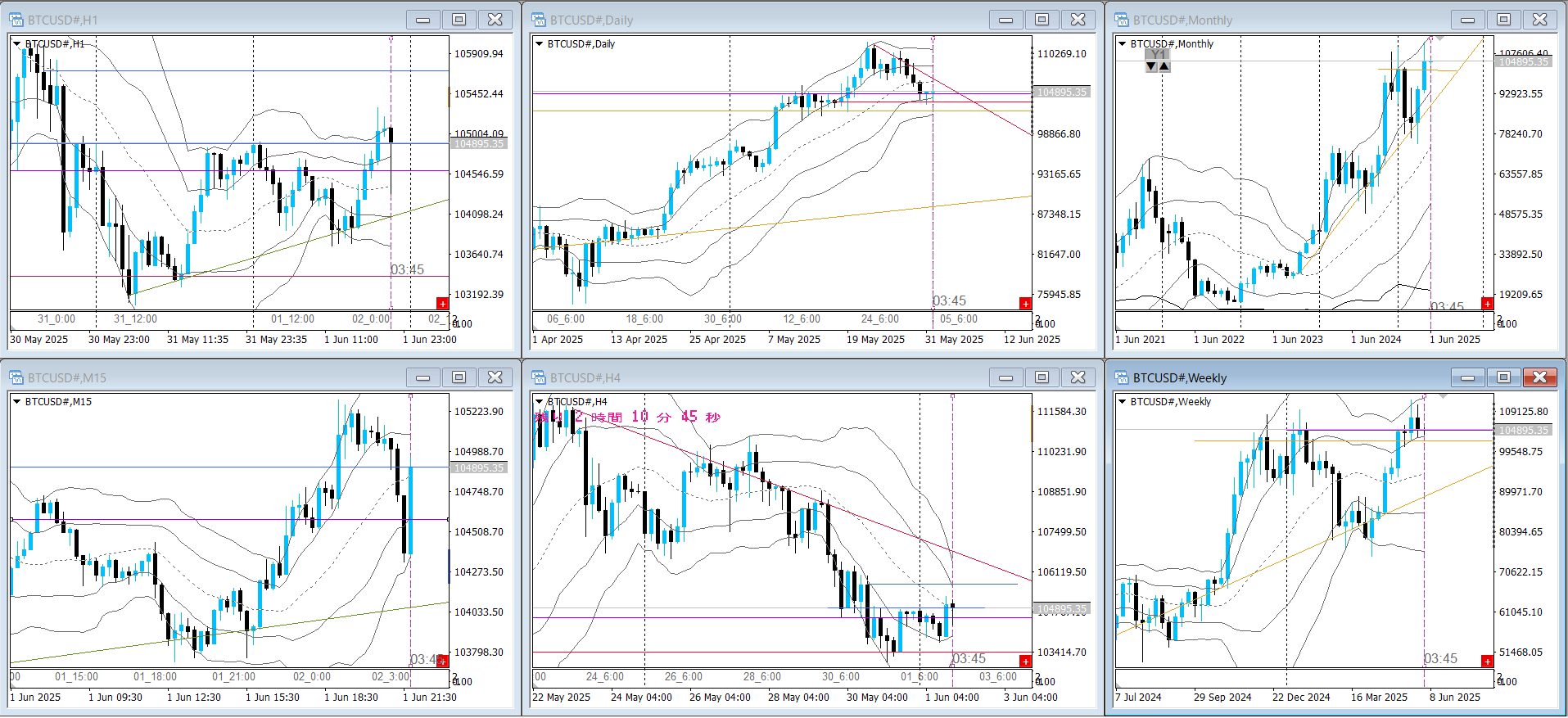1568x718 pixels.
Task: Expand the BTCUSD#,H1 chart label dropdown triangle
Action: [x=16, y=43]
